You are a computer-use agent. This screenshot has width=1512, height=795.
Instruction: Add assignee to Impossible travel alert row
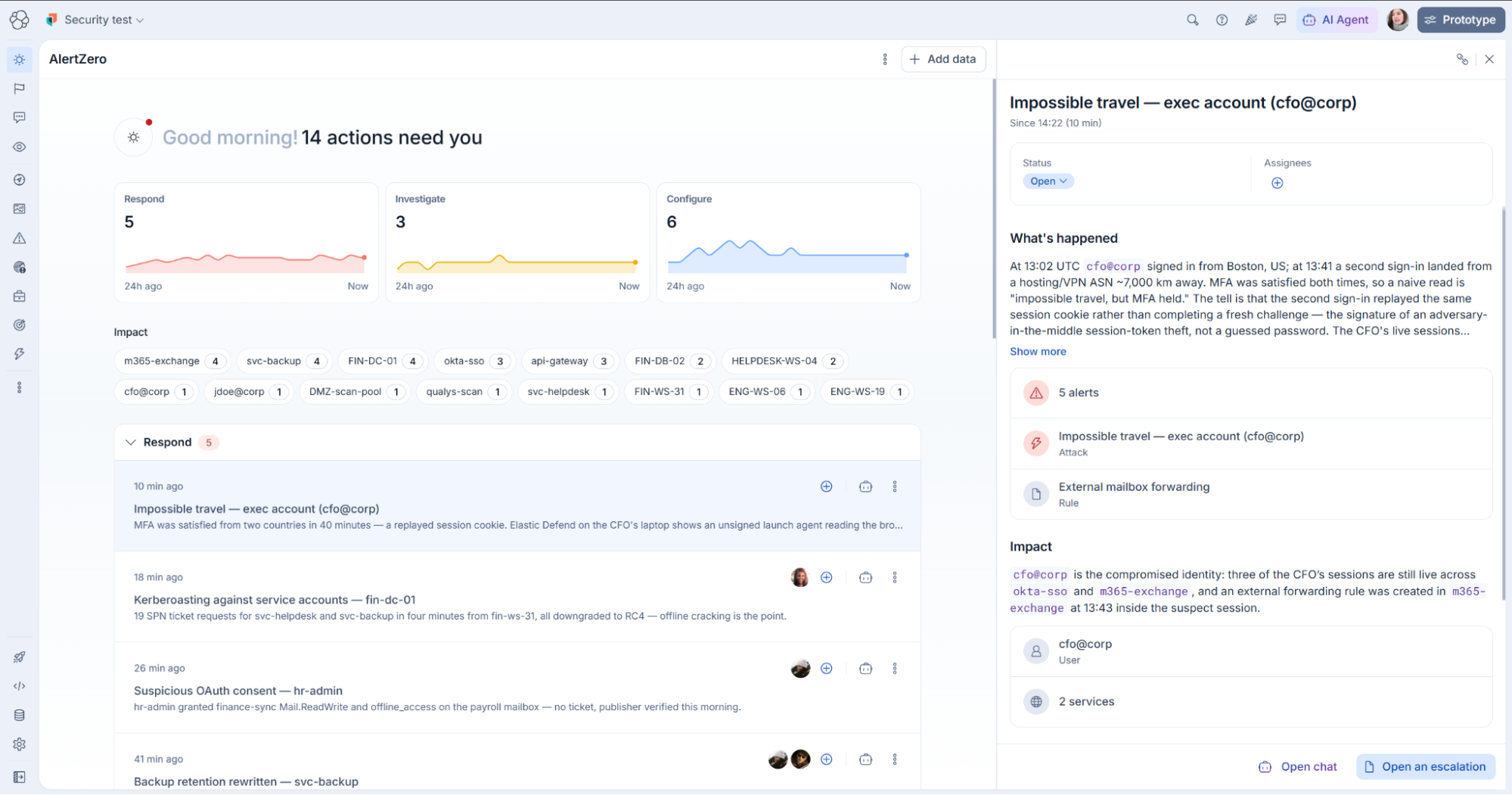pos(827,487)
